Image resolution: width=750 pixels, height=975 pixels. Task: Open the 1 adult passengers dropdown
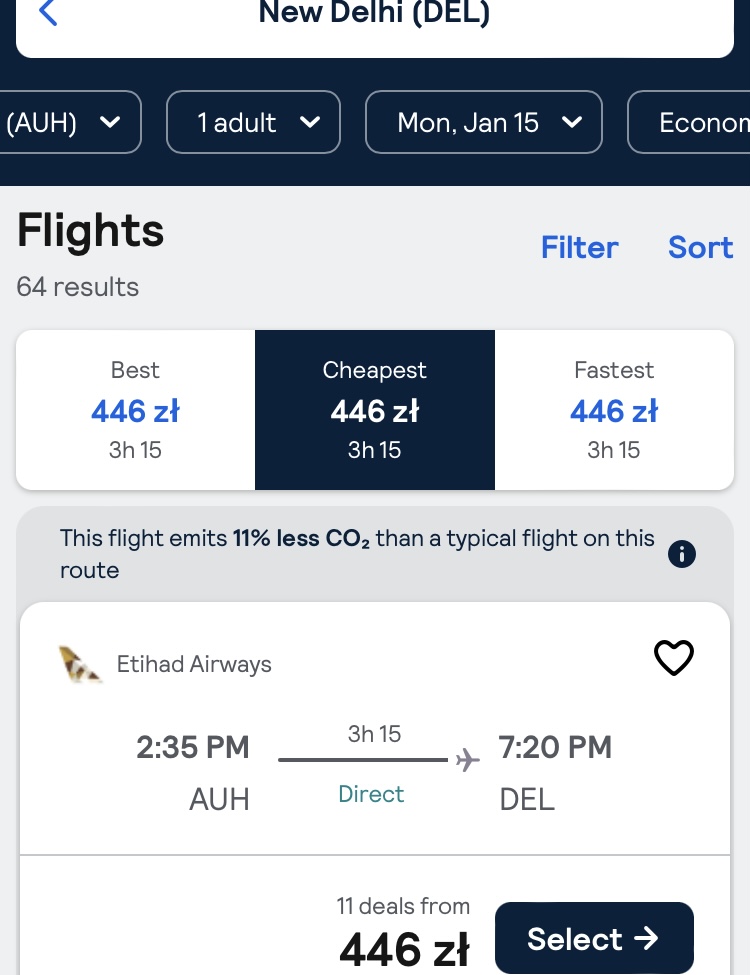(x=253, y=122)
